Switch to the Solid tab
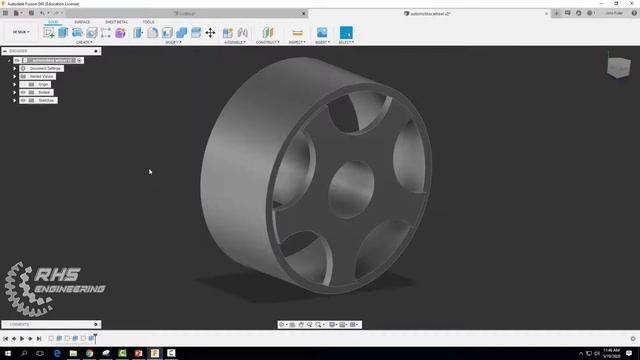Screen dimensions: 640x360 coord(53,22)
